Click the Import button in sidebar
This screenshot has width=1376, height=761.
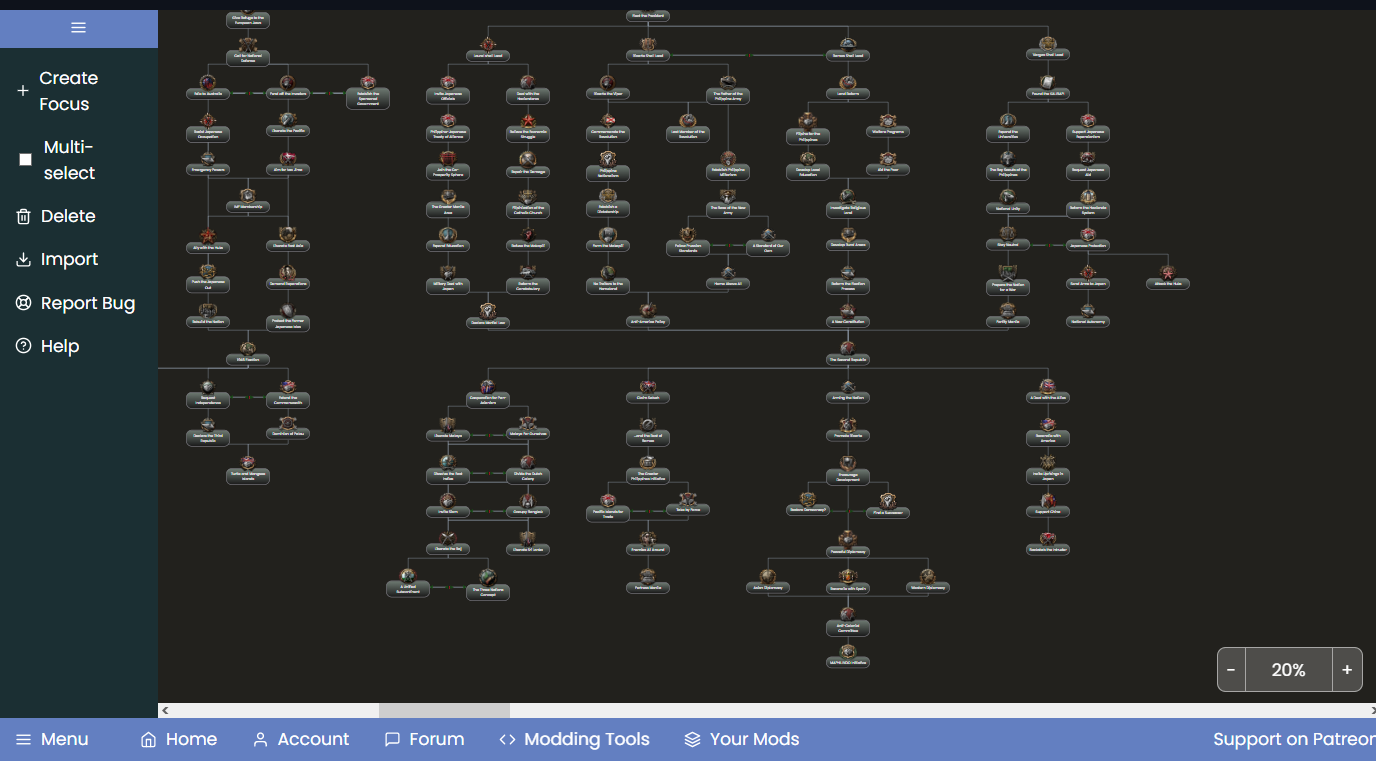pyautogui.click(x=58, y=260)
